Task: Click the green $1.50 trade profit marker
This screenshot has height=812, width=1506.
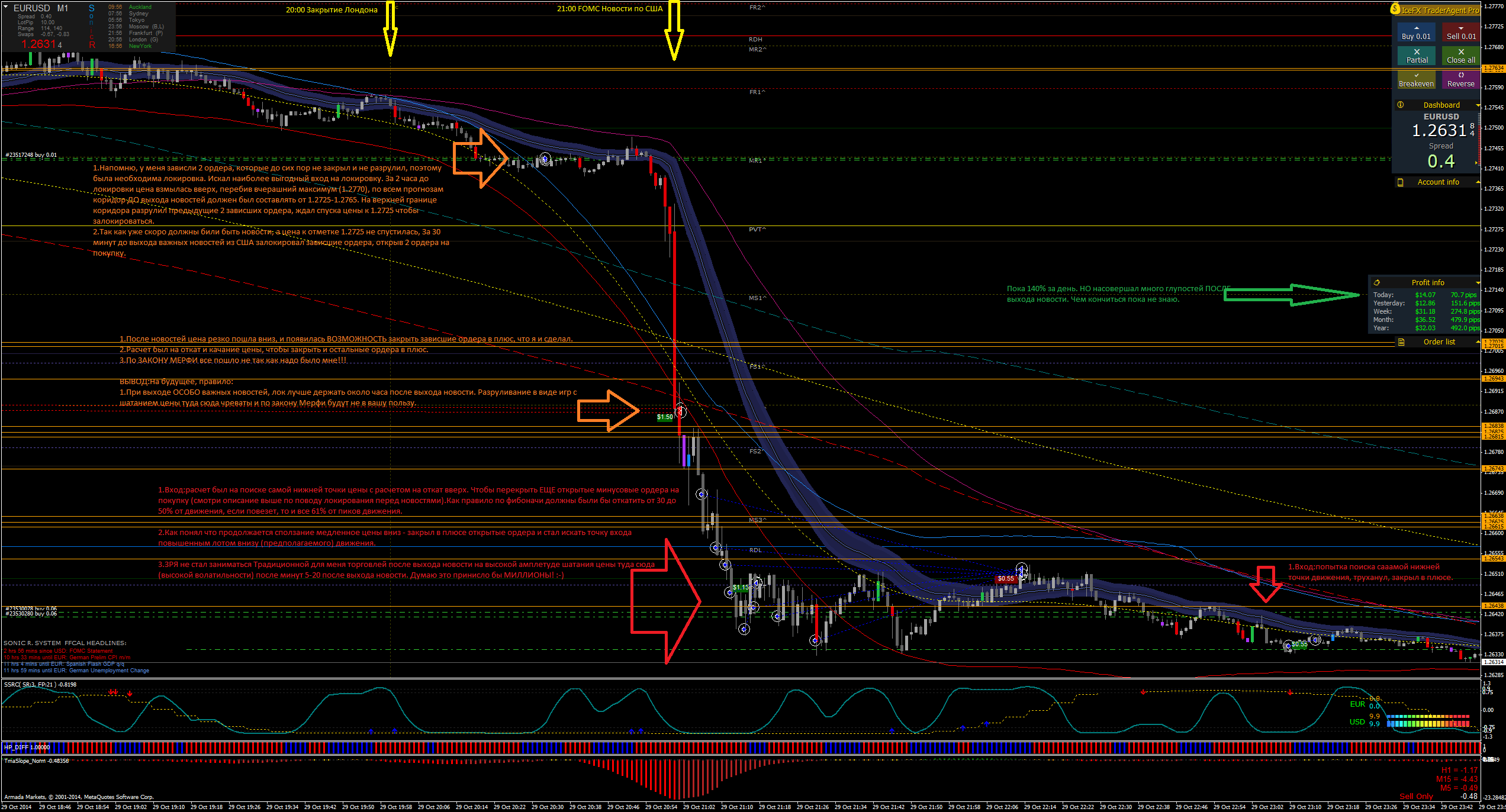Action: [665, 417]
